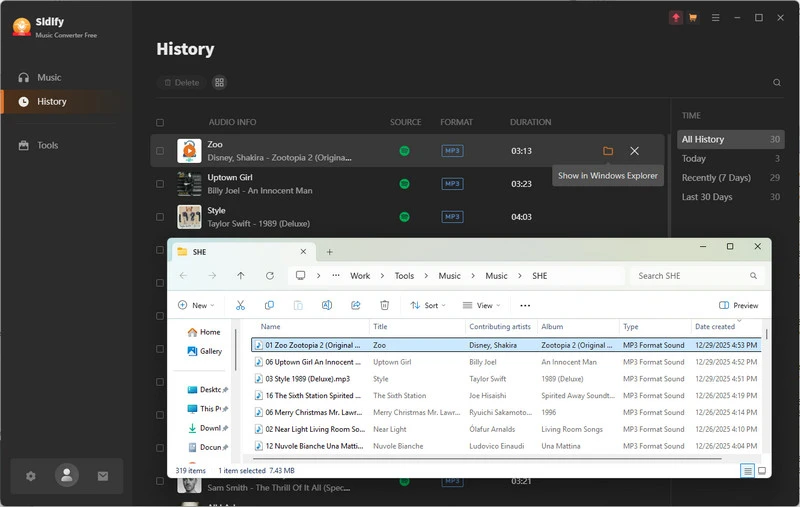
Task: Click the Search SHE input field
Action: click(x=697, y=275)
